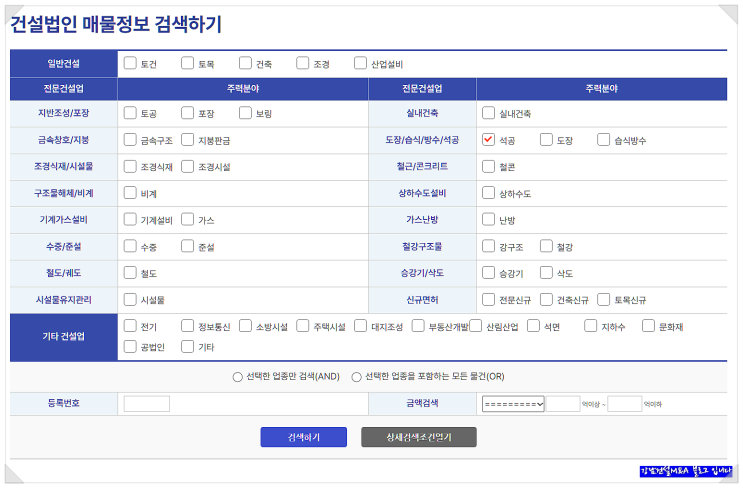This screenshot has height=488, width=743.
Task: Enable the 공법인 checkbox
Action: click(x=130, y=346)
